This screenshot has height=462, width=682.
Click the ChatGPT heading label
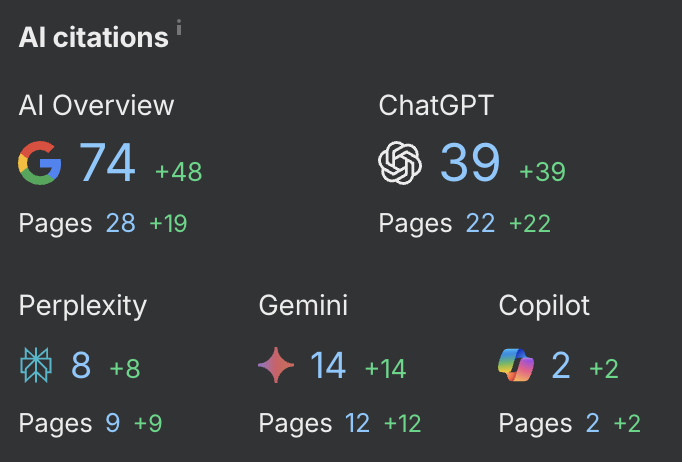coord(436,106)
